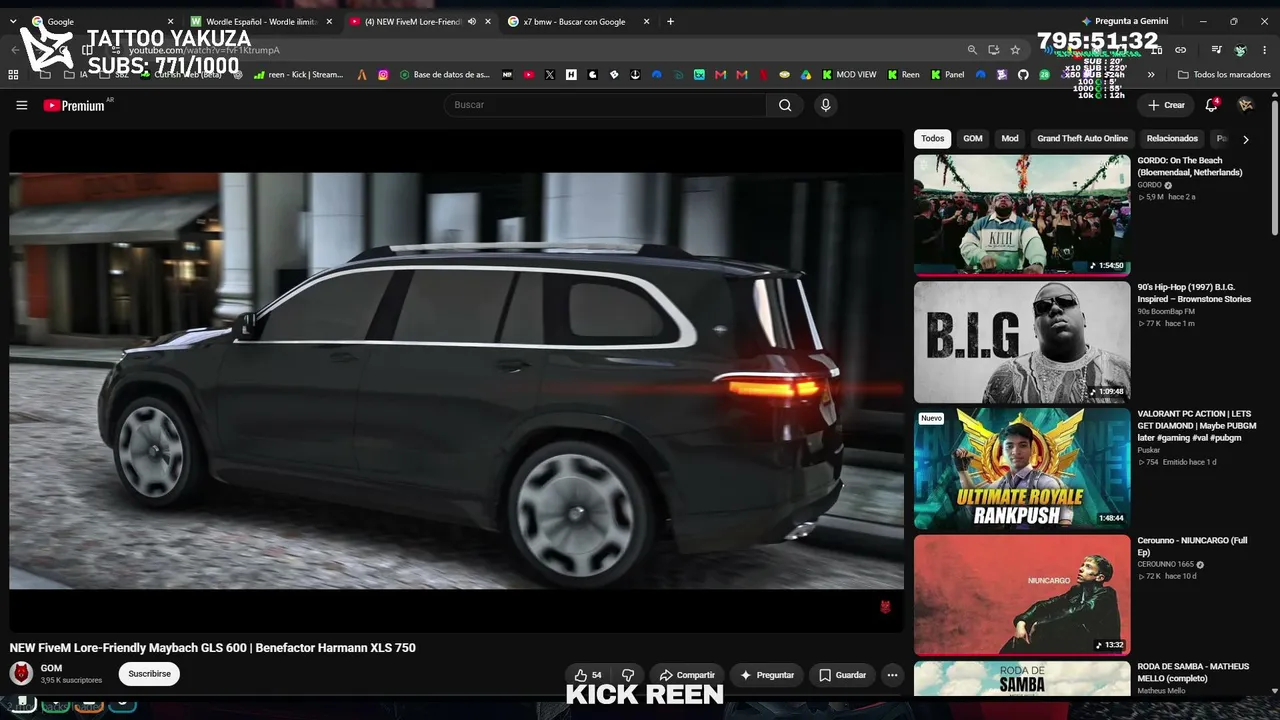Select the Todos filter chip
This screenshot has height=720, width=1280.
(932, 139)
